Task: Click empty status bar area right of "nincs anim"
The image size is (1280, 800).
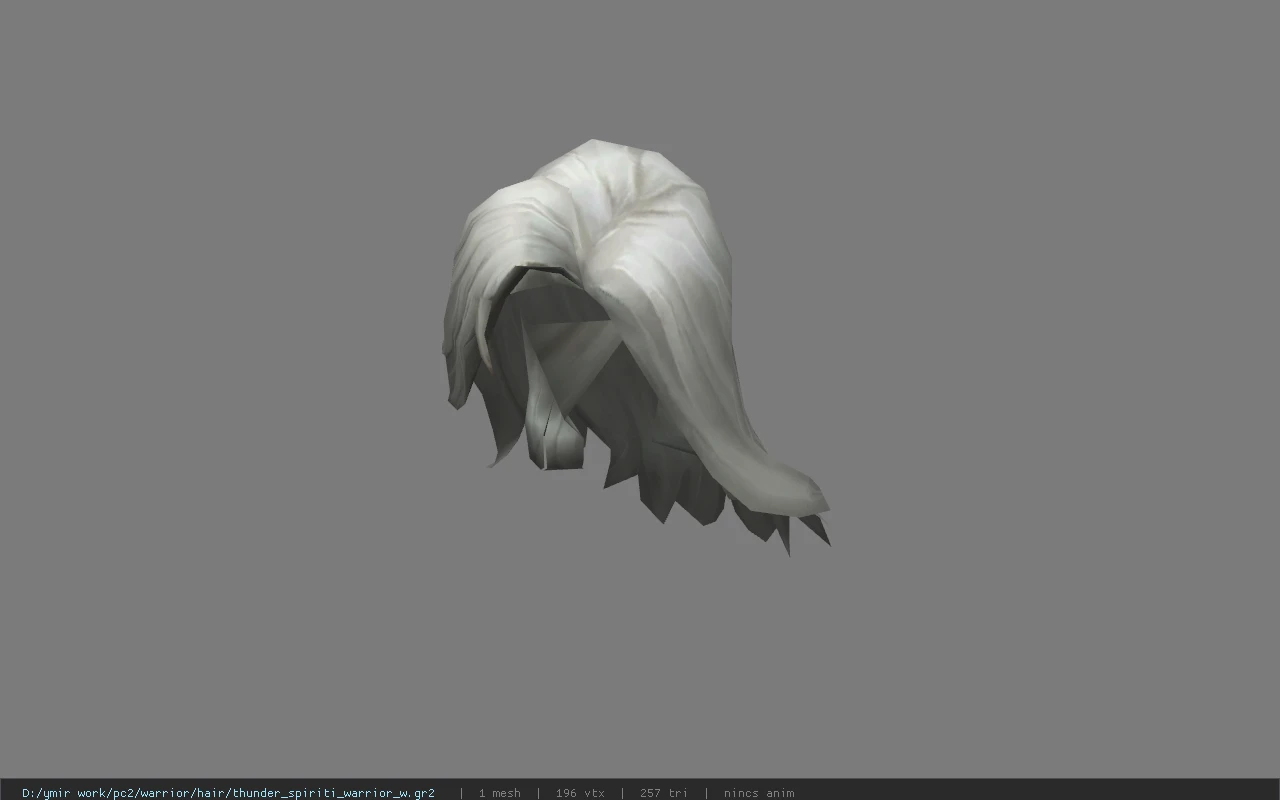Action: tap(1040, 793)
